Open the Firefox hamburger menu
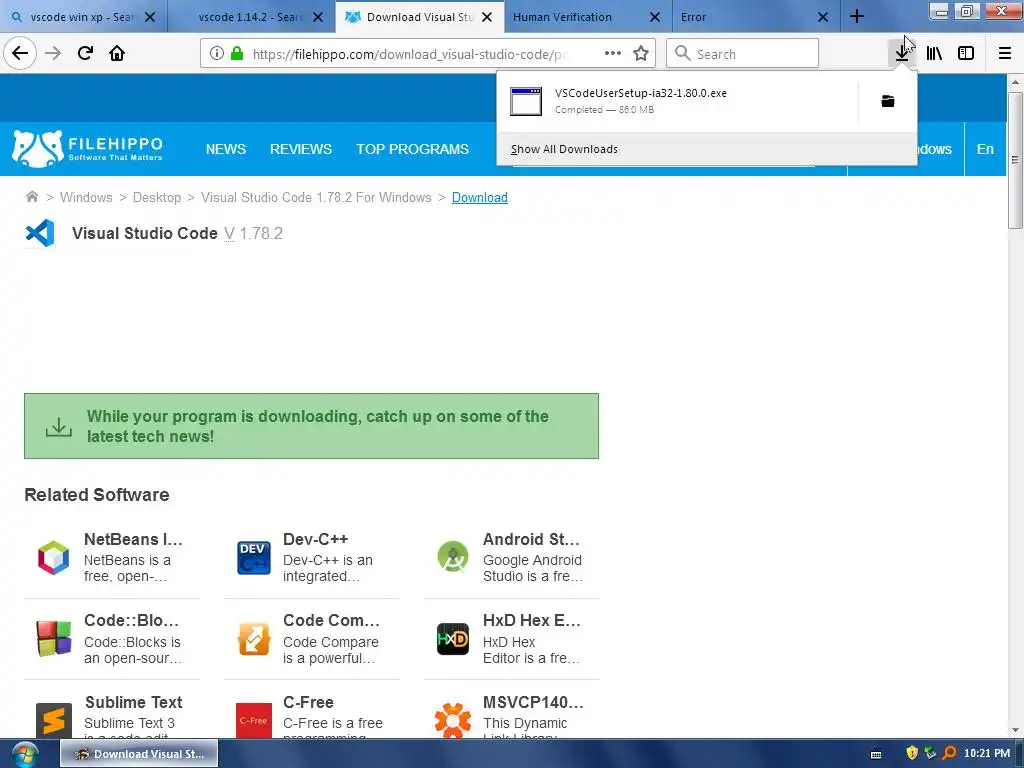The height and width of the screenshot is (768, 1024). coord(1005,54)
